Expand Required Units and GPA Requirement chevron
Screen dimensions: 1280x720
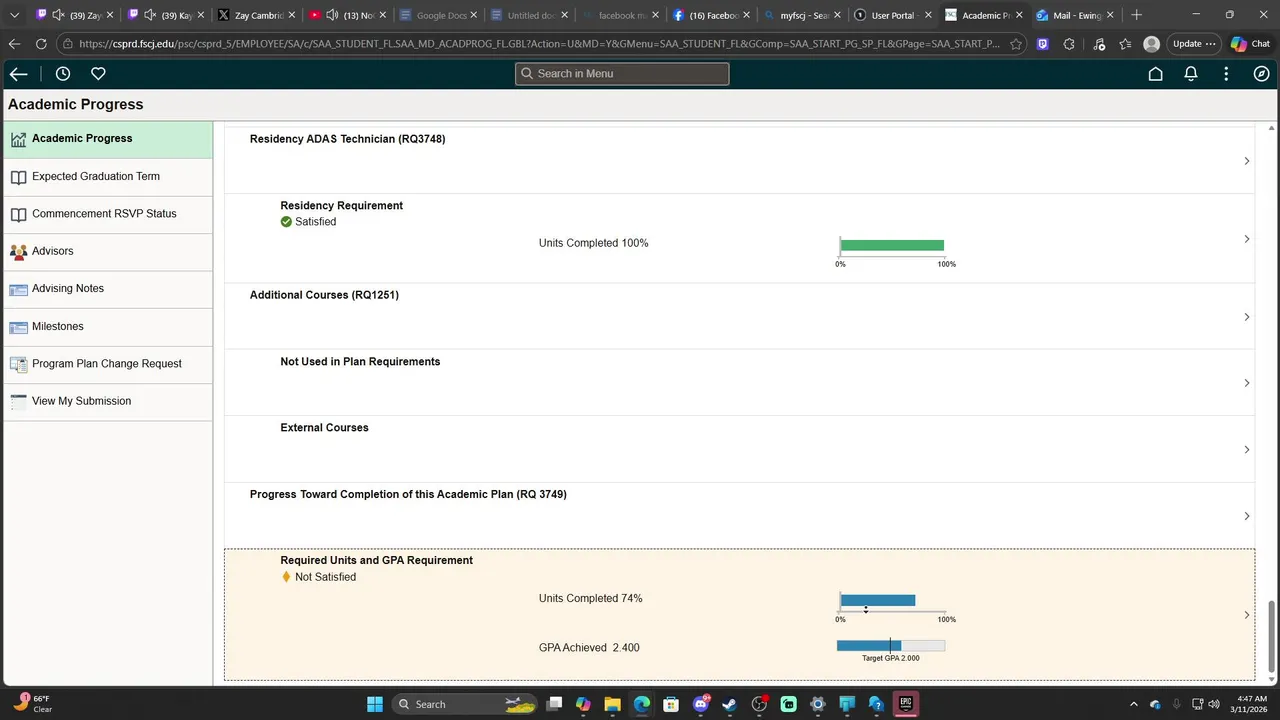click(1246, 615)
